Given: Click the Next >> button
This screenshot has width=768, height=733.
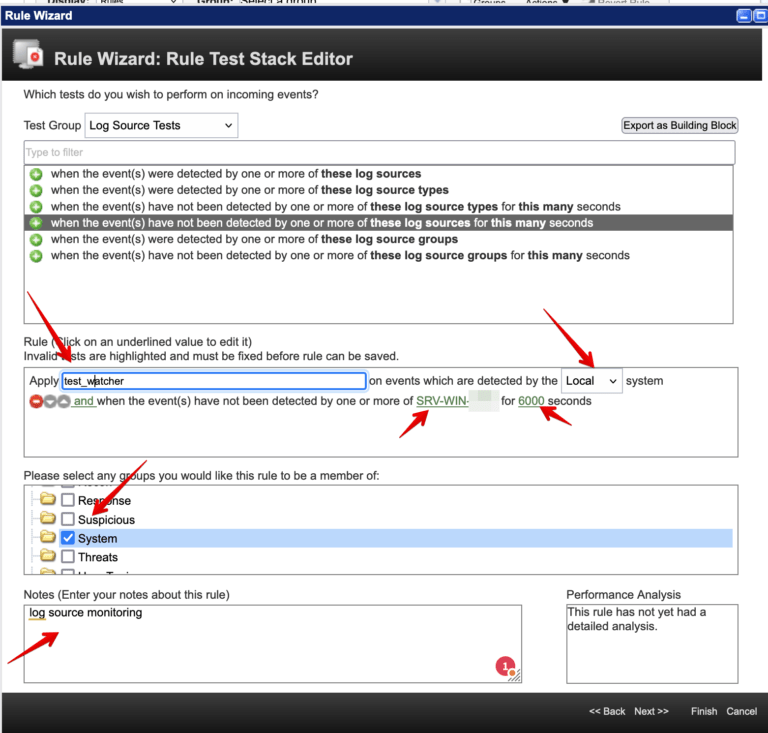Looking at the screenshot, I should (x=651, y=711).
